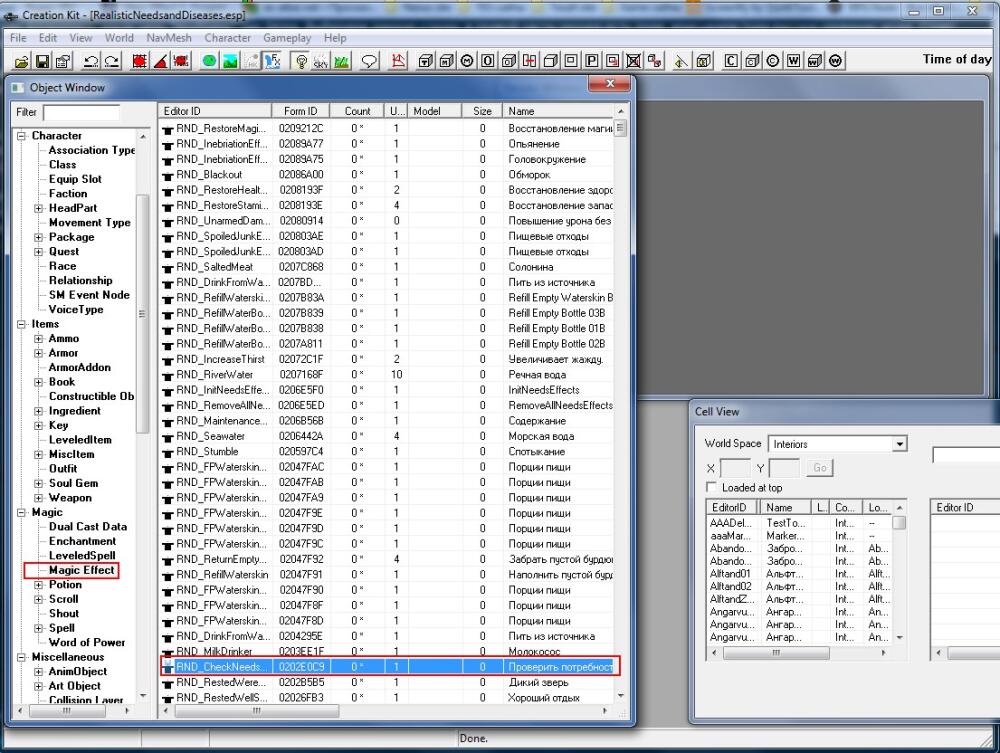Select the RND_Blackout row
Image resolution: width=1000 pixels, height=753 pixels.
(x=386, y=175)
